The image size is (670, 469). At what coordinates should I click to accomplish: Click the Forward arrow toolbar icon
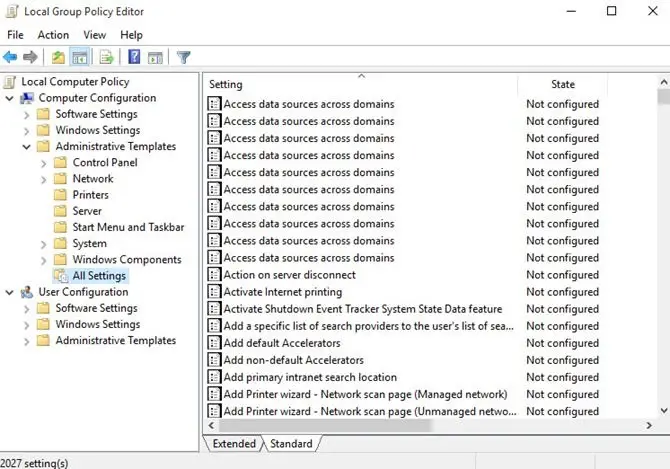click(30, 57)
